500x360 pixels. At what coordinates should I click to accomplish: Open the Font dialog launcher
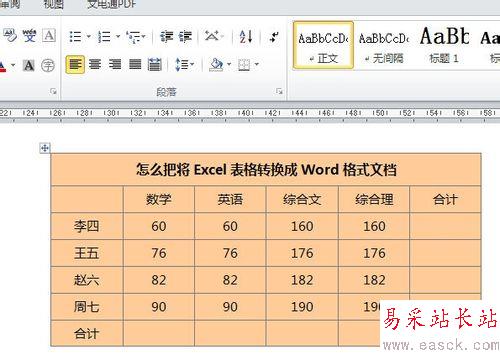(53, 91)
